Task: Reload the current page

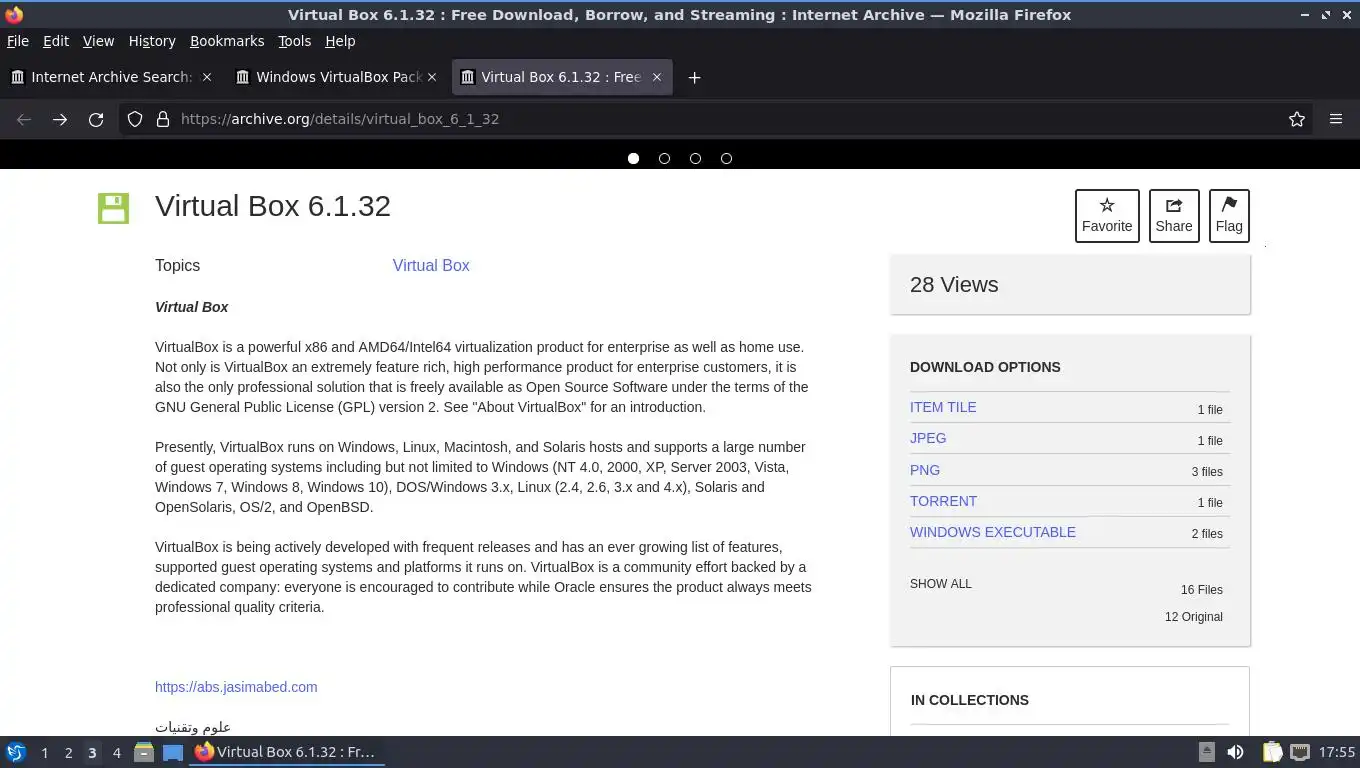Action: pyautogui.click(x=96, y=119)
